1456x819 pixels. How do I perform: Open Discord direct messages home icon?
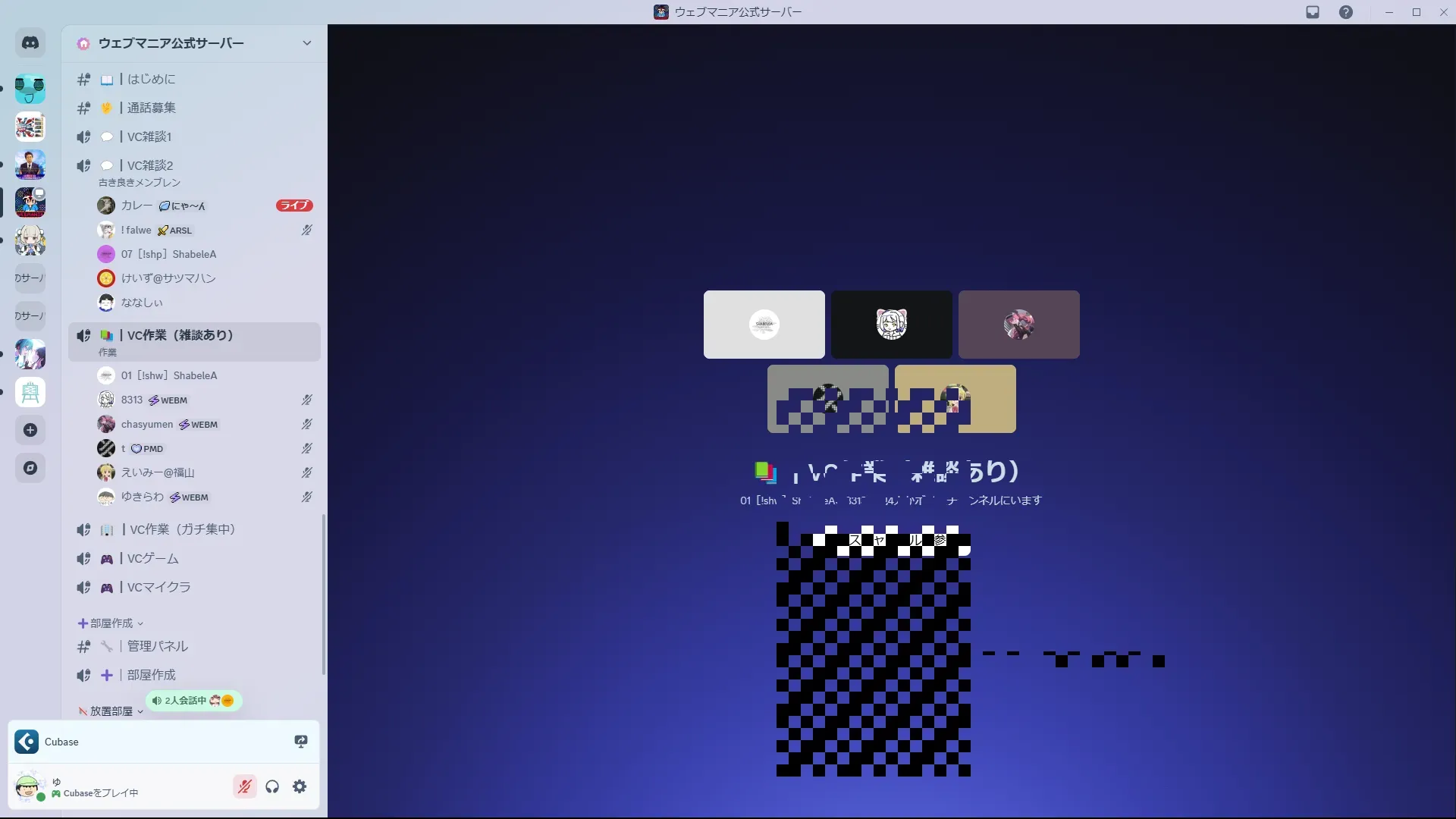[30, 43]
